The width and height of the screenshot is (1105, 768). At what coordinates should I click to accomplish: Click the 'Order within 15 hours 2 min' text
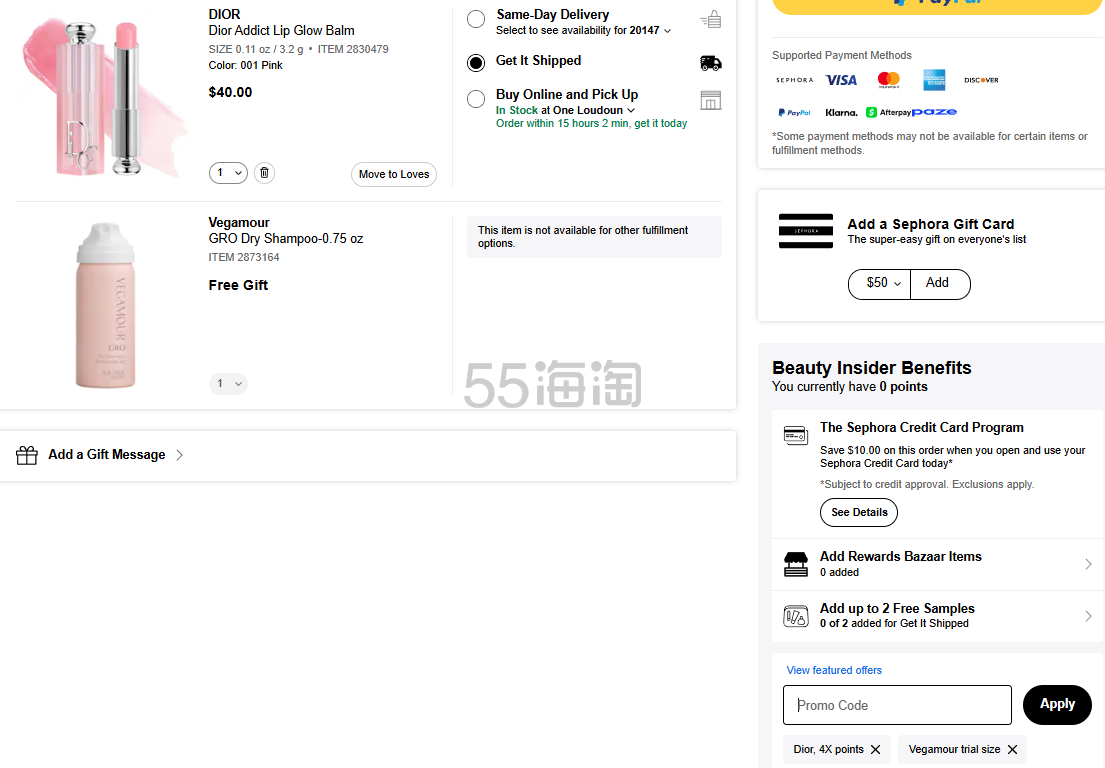(562, 123)
